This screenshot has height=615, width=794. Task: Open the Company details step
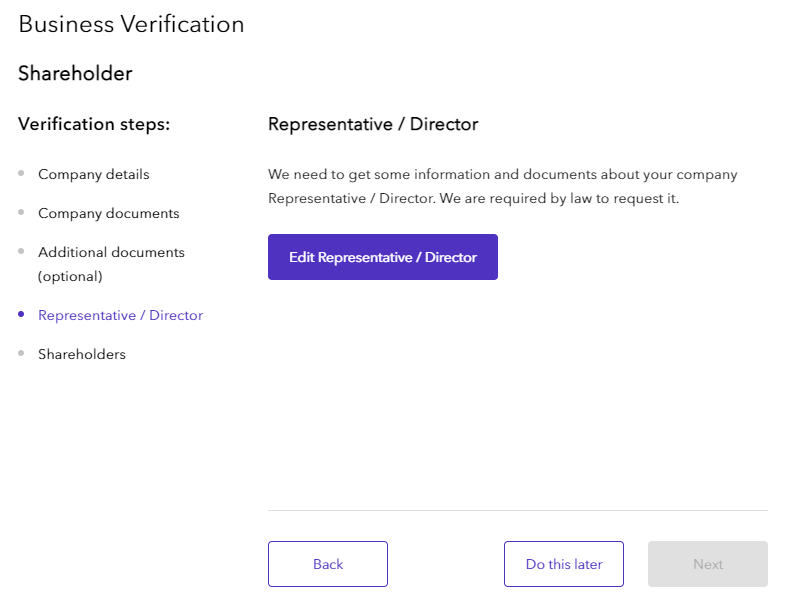coord(93,174)
